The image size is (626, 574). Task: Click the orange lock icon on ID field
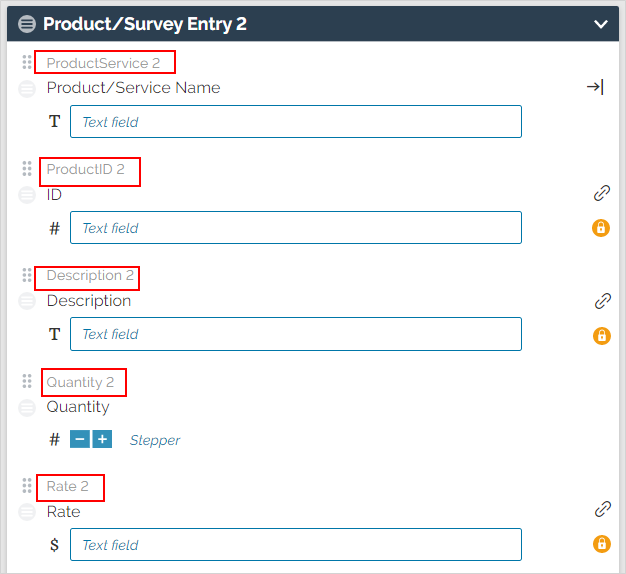pyautogui.click(x=601, y=228)
